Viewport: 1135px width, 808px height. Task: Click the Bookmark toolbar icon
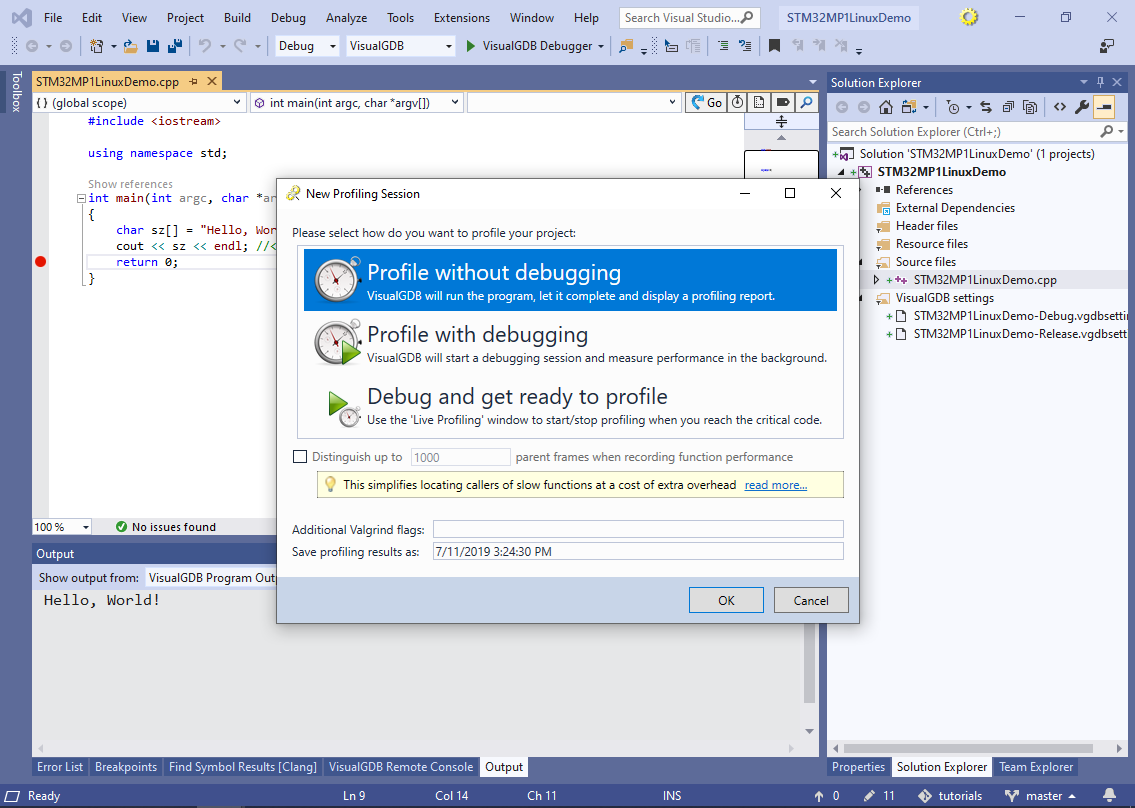(774, 46)
